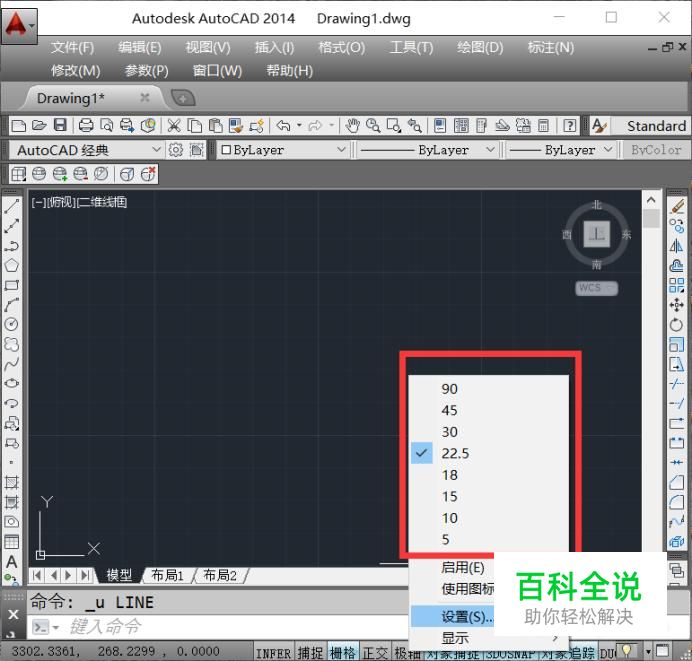Screen dimensions: 692x661
Task: Close the Drawing1 file tab
Action: point(144,98)
